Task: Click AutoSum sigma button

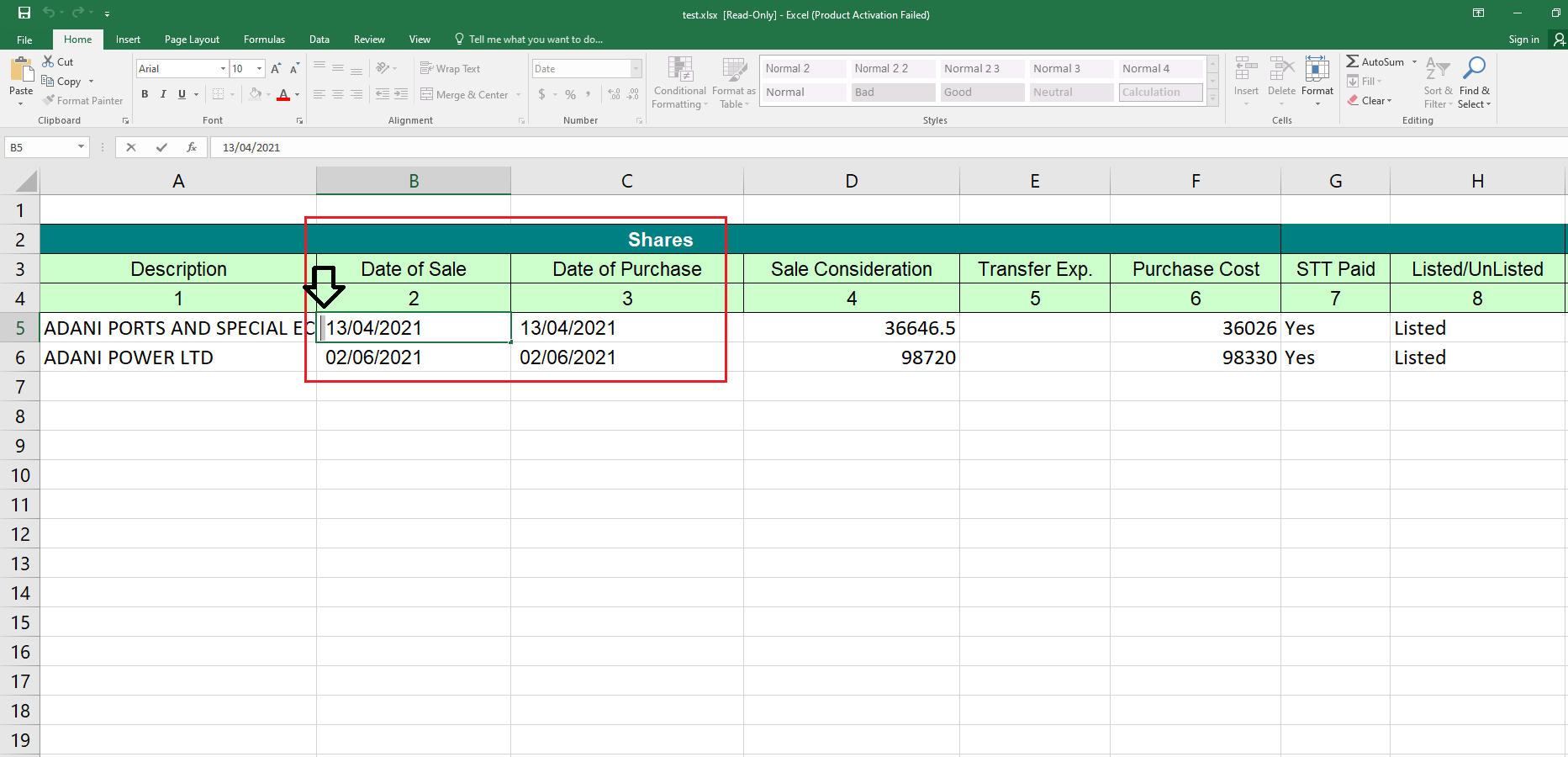Action: point(1375,61)
